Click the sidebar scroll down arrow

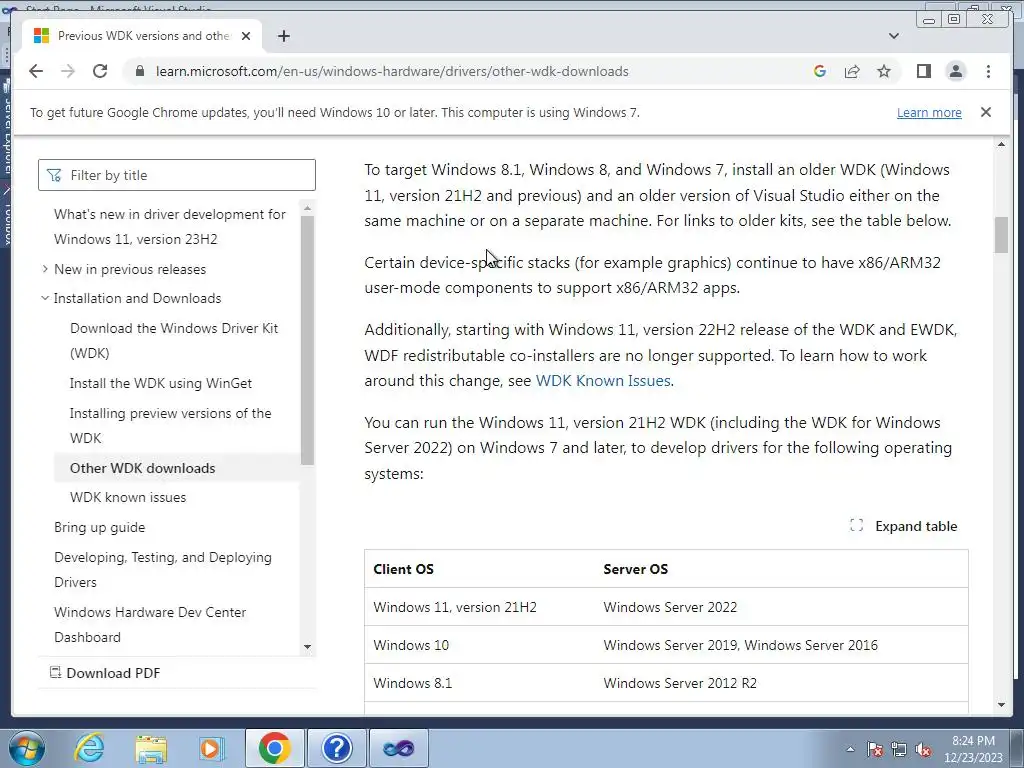pyautogui.click(x=308, y=647)
